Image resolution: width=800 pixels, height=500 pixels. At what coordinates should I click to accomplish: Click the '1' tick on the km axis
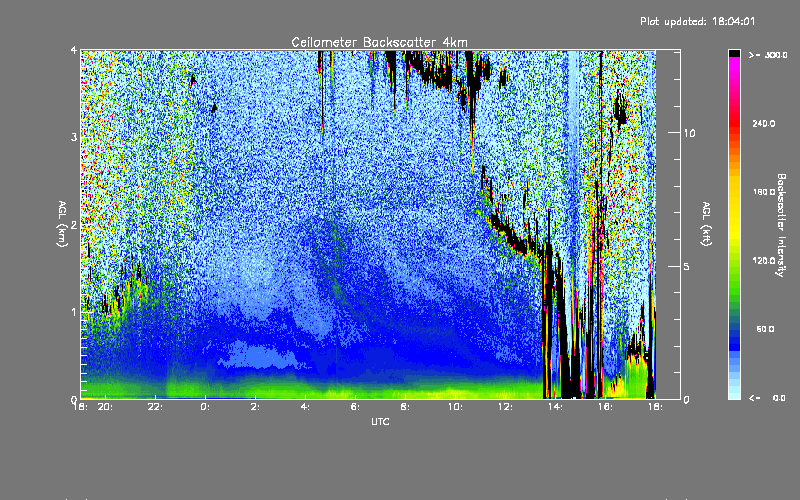point(74,312)
